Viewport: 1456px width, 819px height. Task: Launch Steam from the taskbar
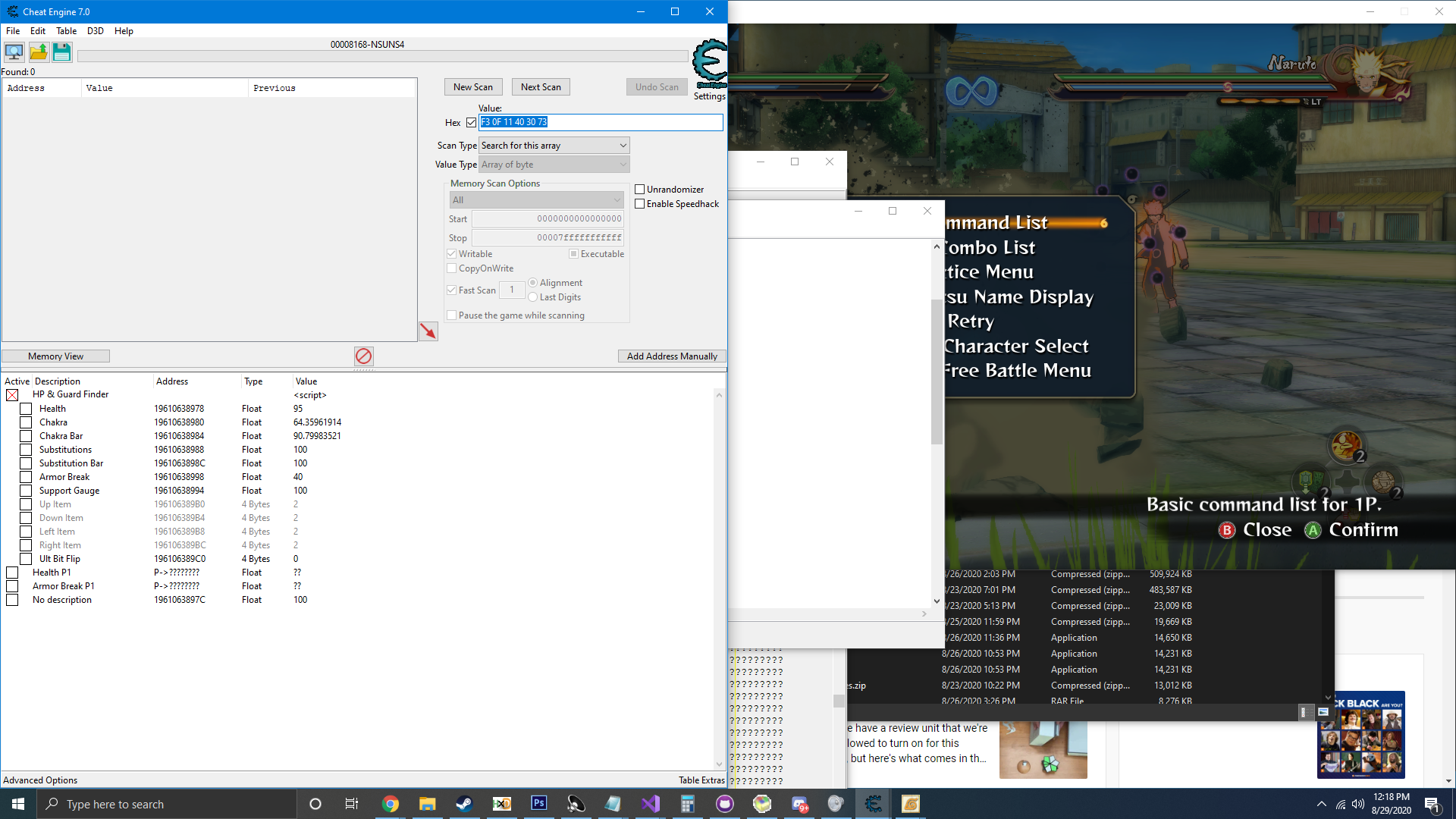(x=464, y=804)
